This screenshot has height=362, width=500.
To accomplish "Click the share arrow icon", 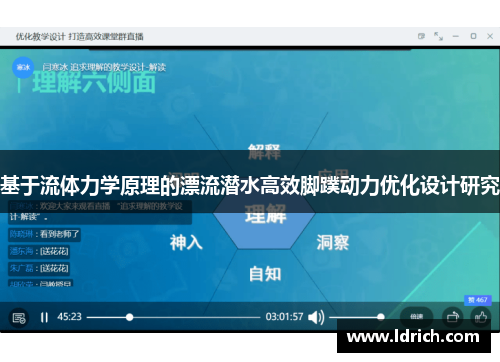I will click(453, 317).
